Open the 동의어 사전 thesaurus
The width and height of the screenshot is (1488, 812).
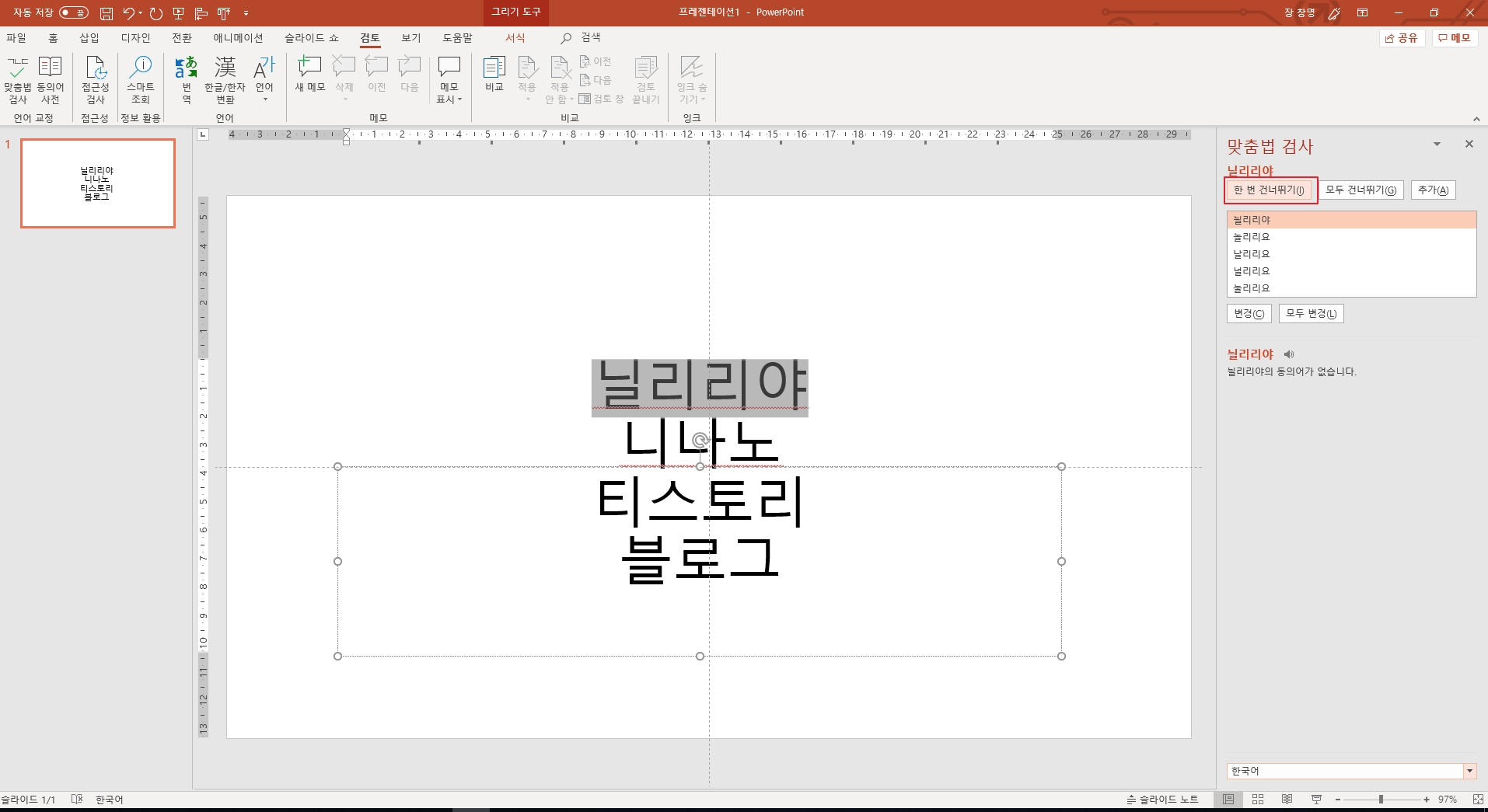coord(51,80)
